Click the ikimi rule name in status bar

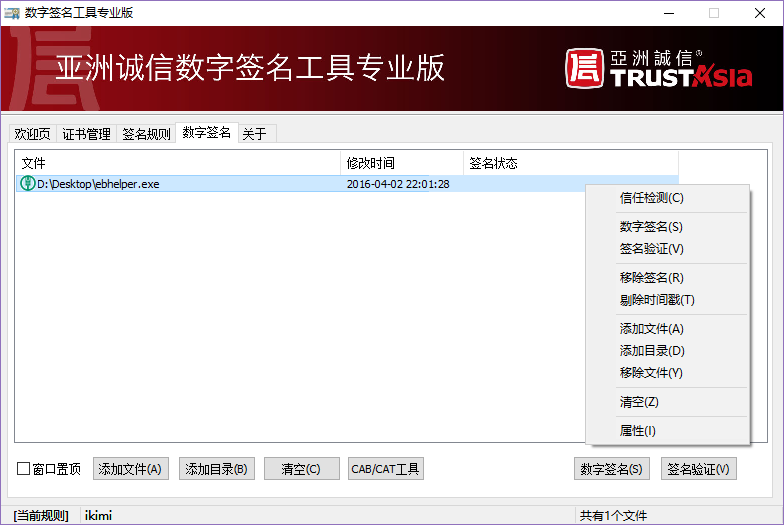click(x=98, y=516)
